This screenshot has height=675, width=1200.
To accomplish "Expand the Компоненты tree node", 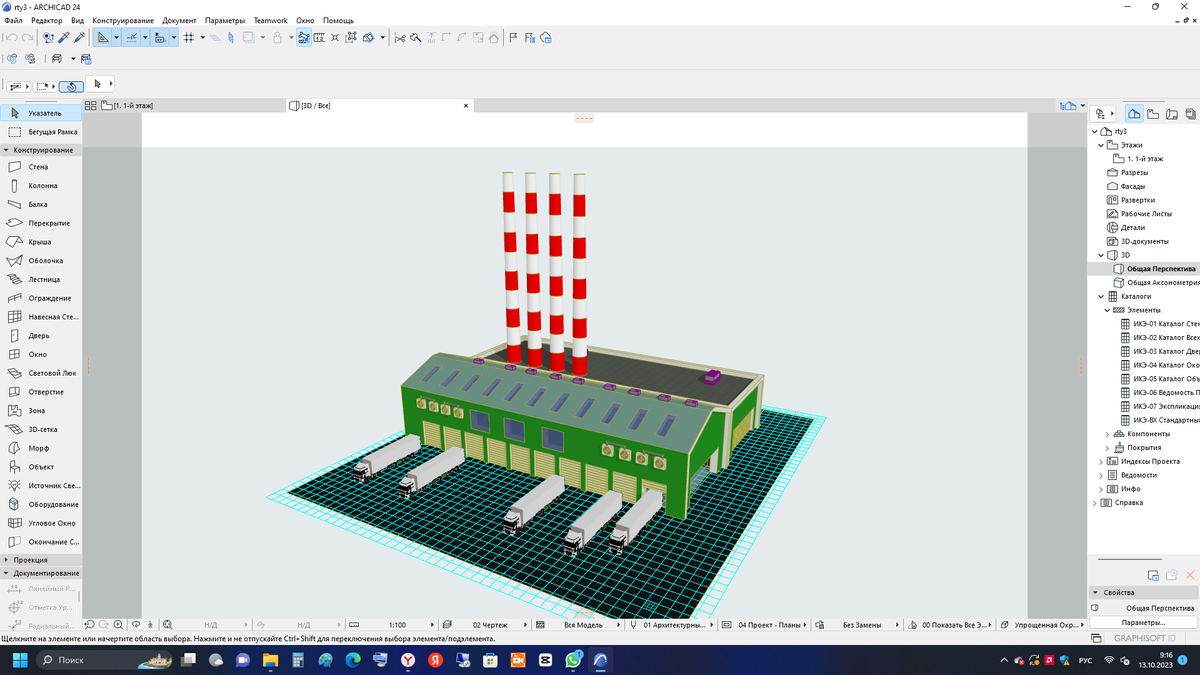I will pos(1107,434).
